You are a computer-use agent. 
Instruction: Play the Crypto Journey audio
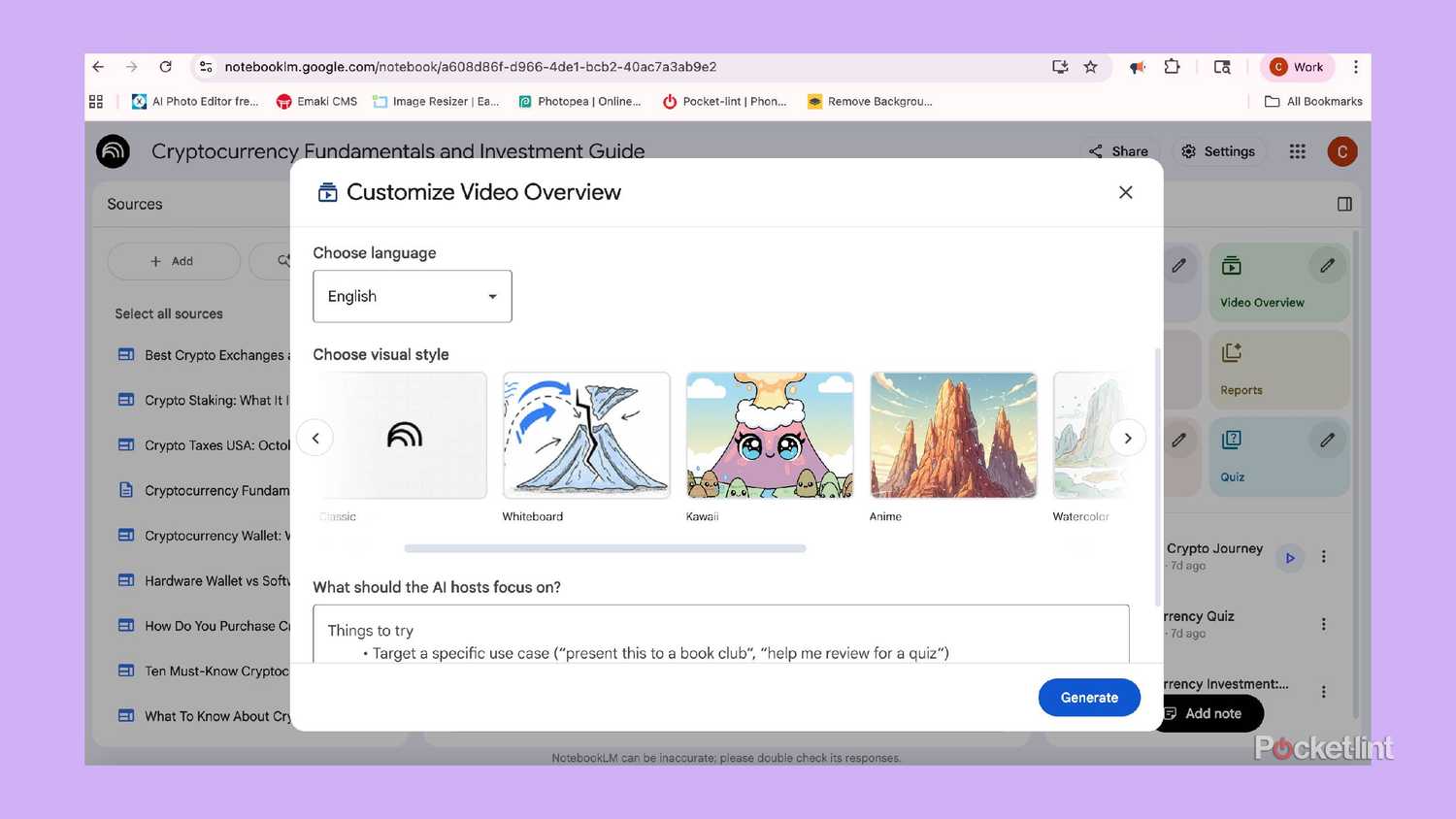1289,558
